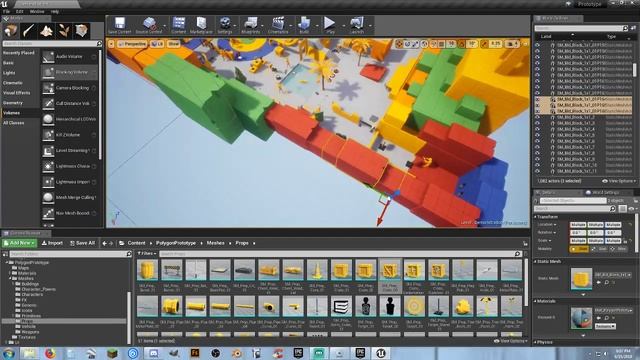This screenshot has height=360, width=640.
Task: Open the Blueprints toolbar menu
Action: pos(251,25)
